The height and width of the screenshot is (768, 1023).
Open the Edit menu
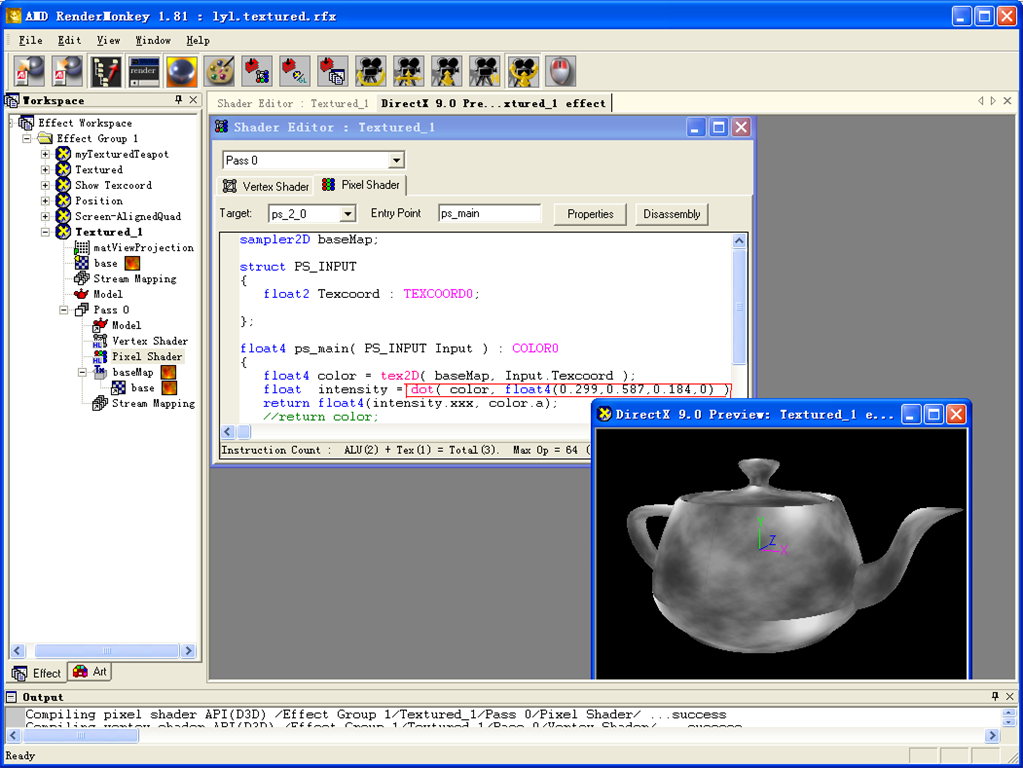(x=69, y=40)
